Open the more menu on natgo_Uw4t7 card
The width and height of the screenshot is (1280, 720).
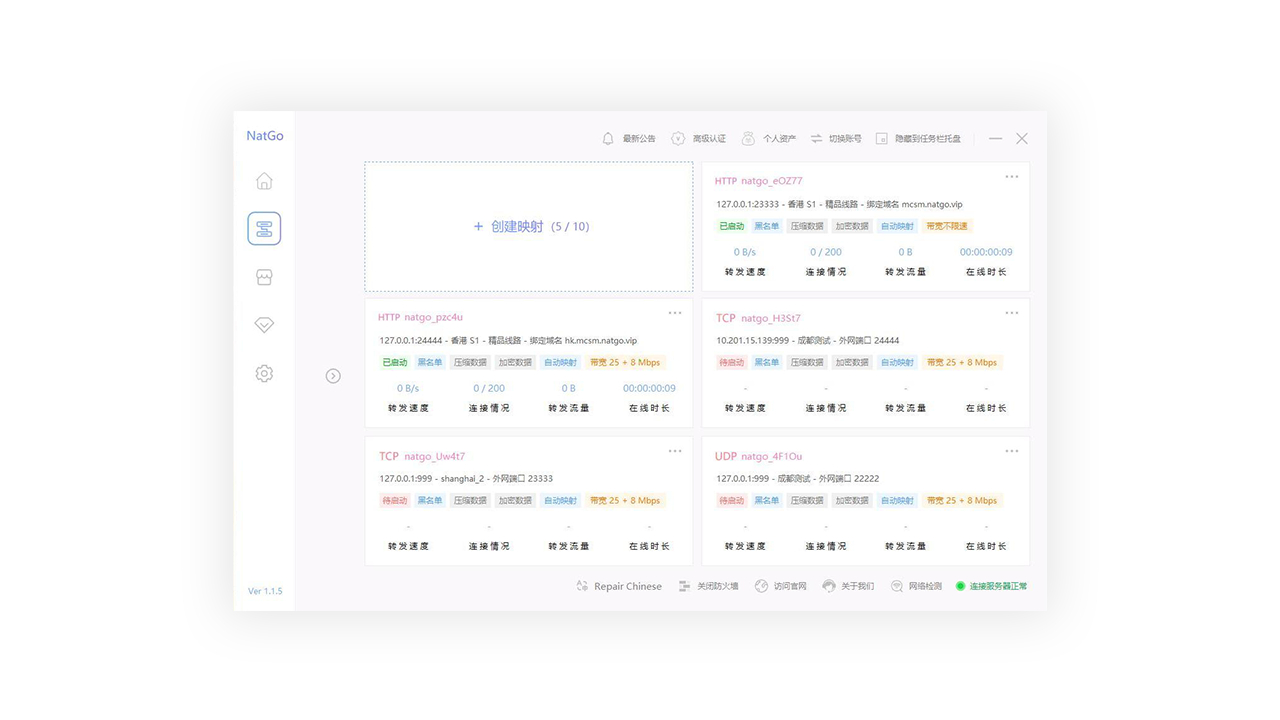[x=675, y=451]
